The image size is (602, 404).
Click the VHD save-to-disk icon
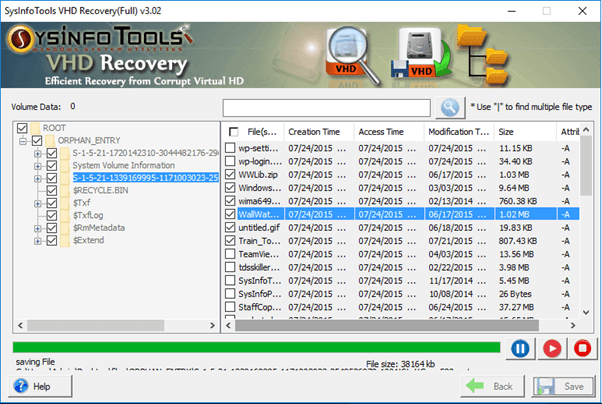(420, 54)
